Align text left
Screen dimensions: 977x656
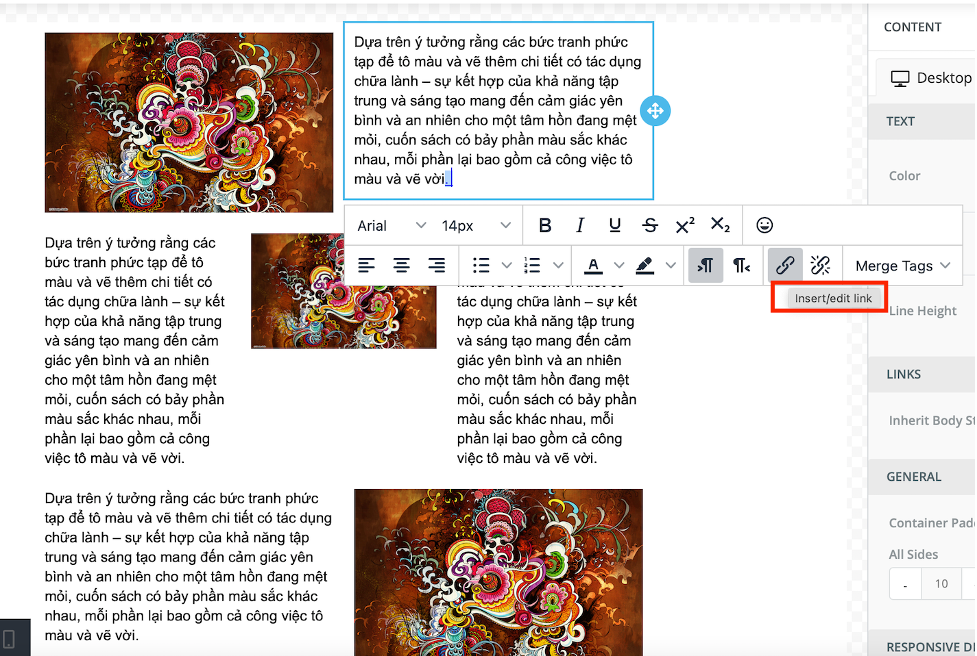366,266
